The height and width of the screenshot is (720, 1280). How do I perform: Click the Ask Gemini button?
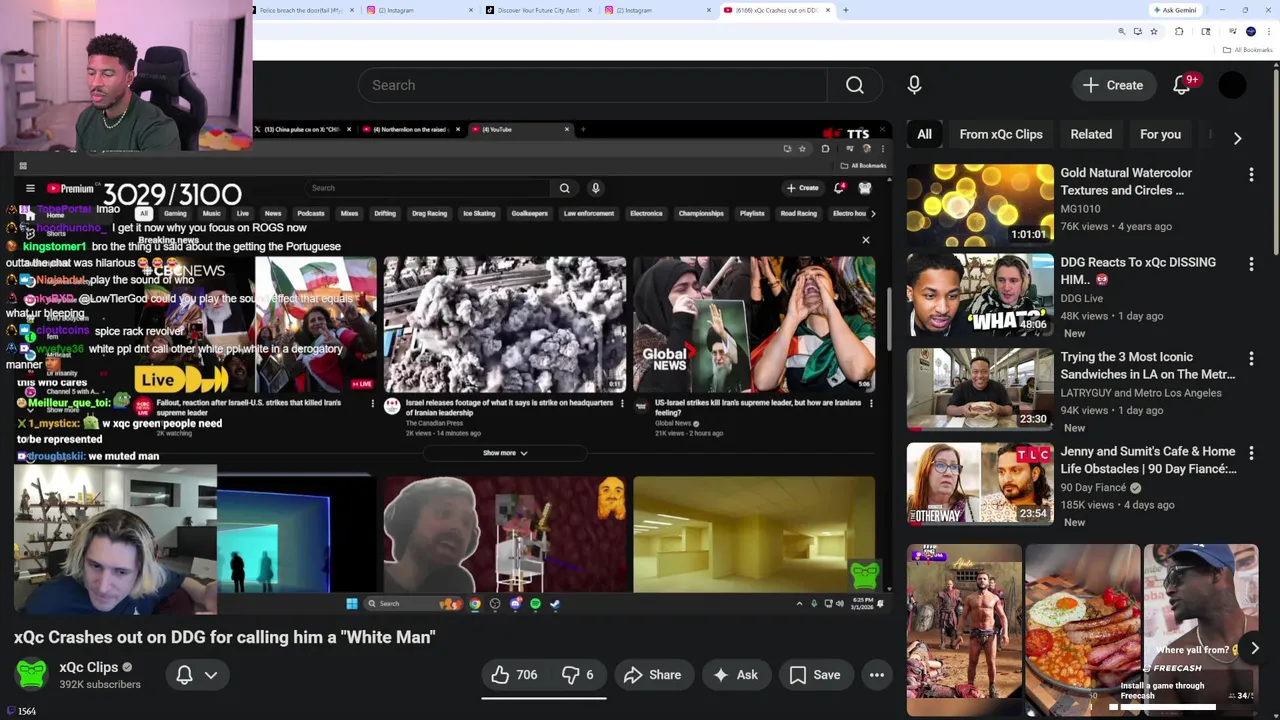[1174, 10]
